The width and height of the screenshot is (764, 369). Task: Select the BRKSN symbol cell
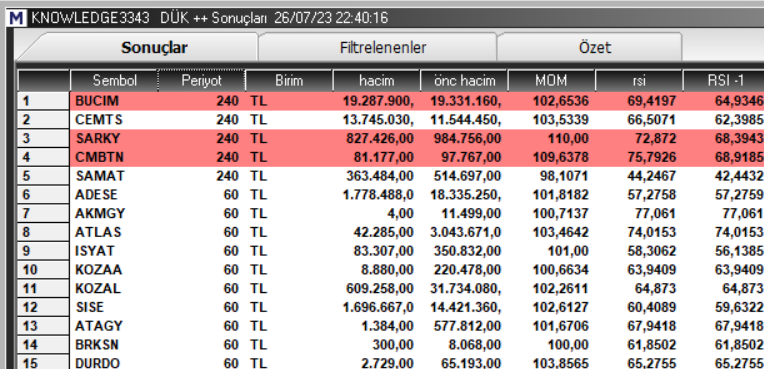(x=98, y=345)
